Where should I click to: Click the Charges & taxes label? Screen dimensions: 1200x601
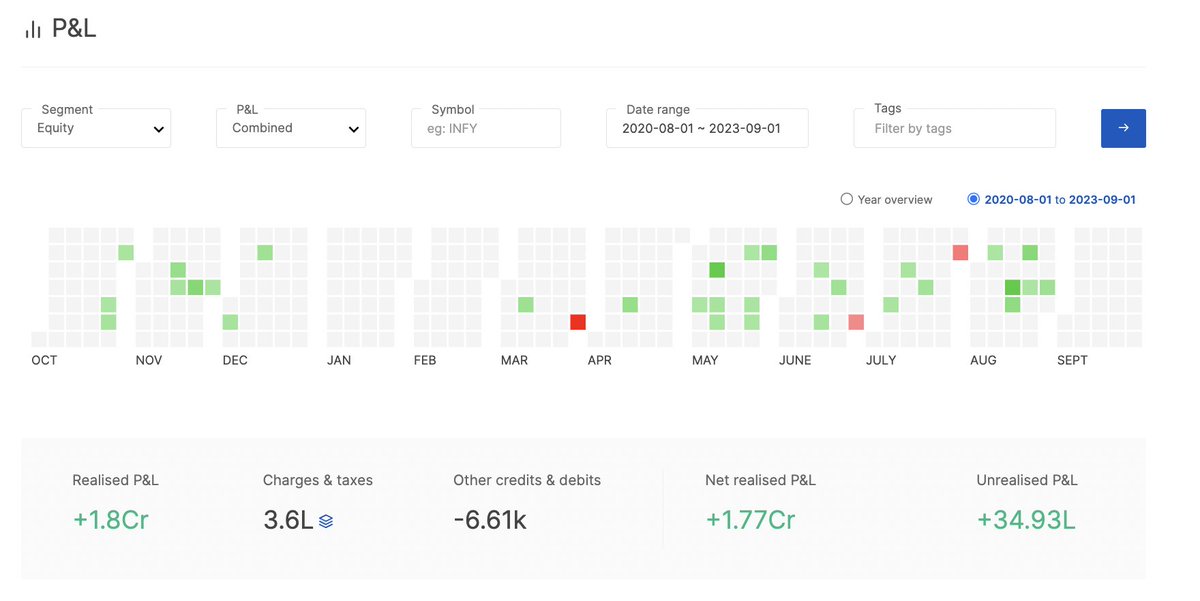[318, 480]
